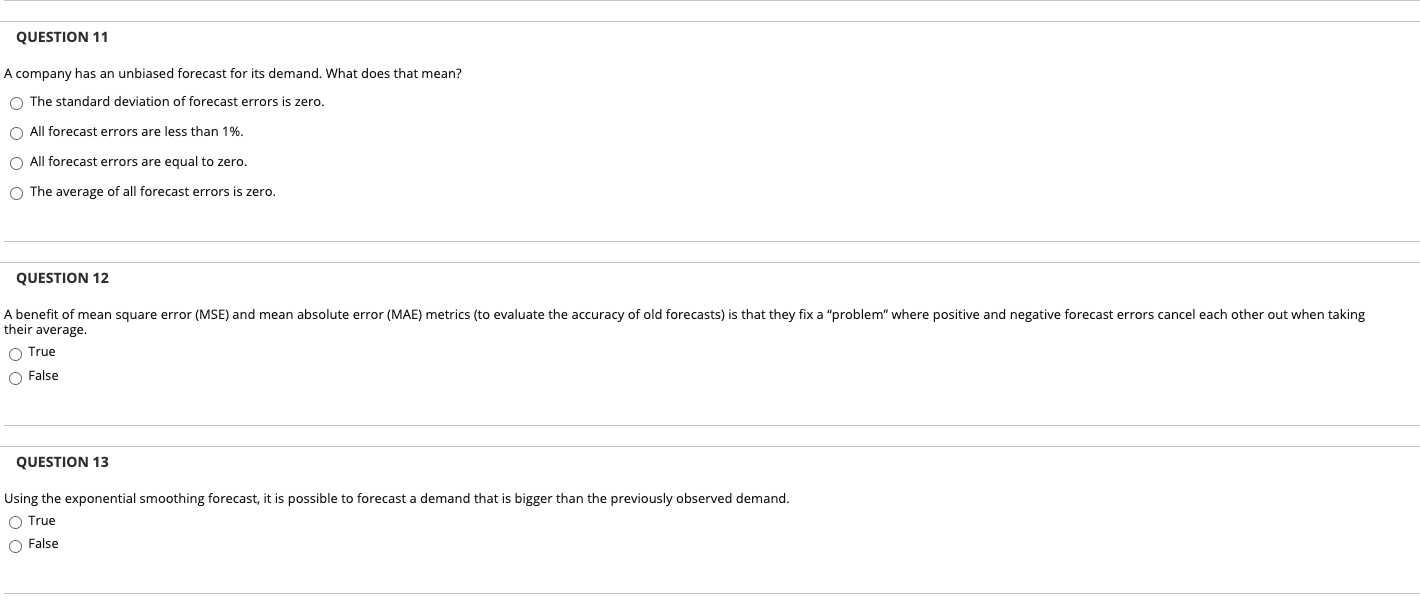Click the True label under Question 13
This screenshot has height=602, width=1420.
pos(42,520)
